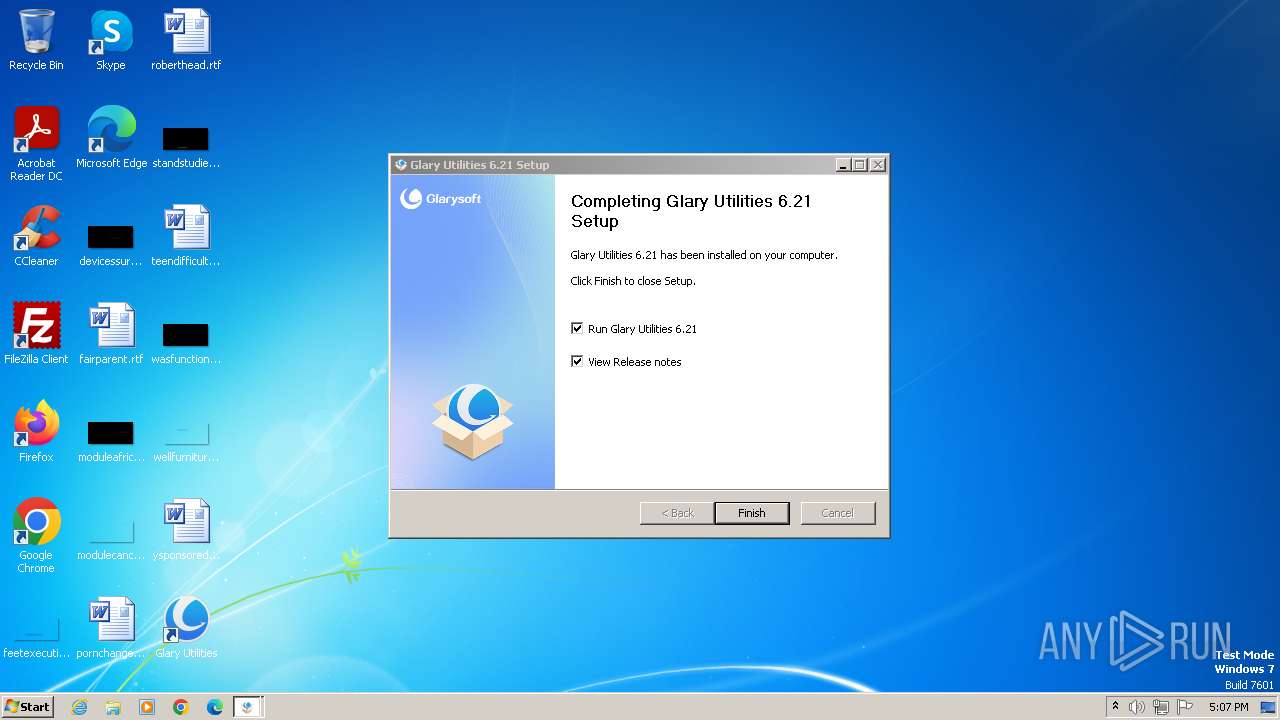This screenshot has height=720, width=1280.
Task: Close the Glary Utilities Setup window
Action: [x=878, y=165]
